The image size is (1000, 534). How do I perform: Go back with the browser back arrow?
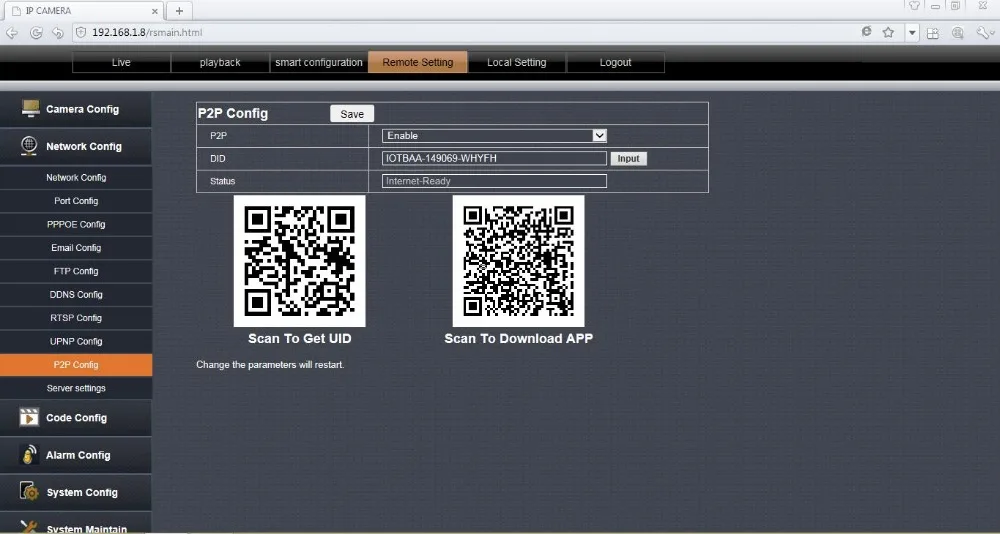pyautogui.click(x=11, y=33)
